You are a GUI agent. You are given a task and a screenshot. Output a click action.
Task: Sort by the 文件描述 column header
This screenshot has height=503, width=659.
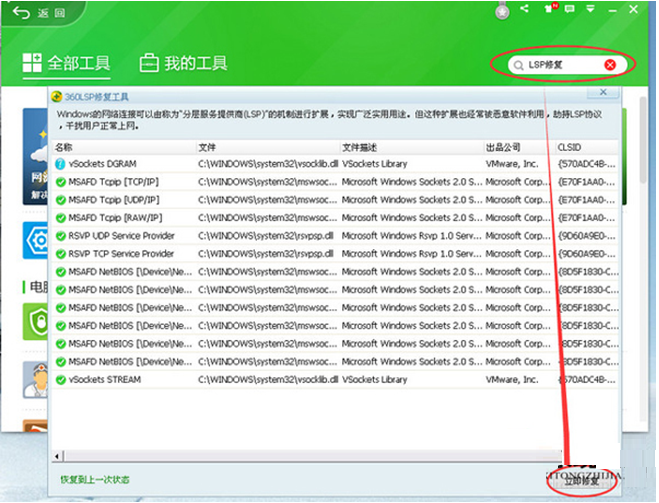coord(411,147)
